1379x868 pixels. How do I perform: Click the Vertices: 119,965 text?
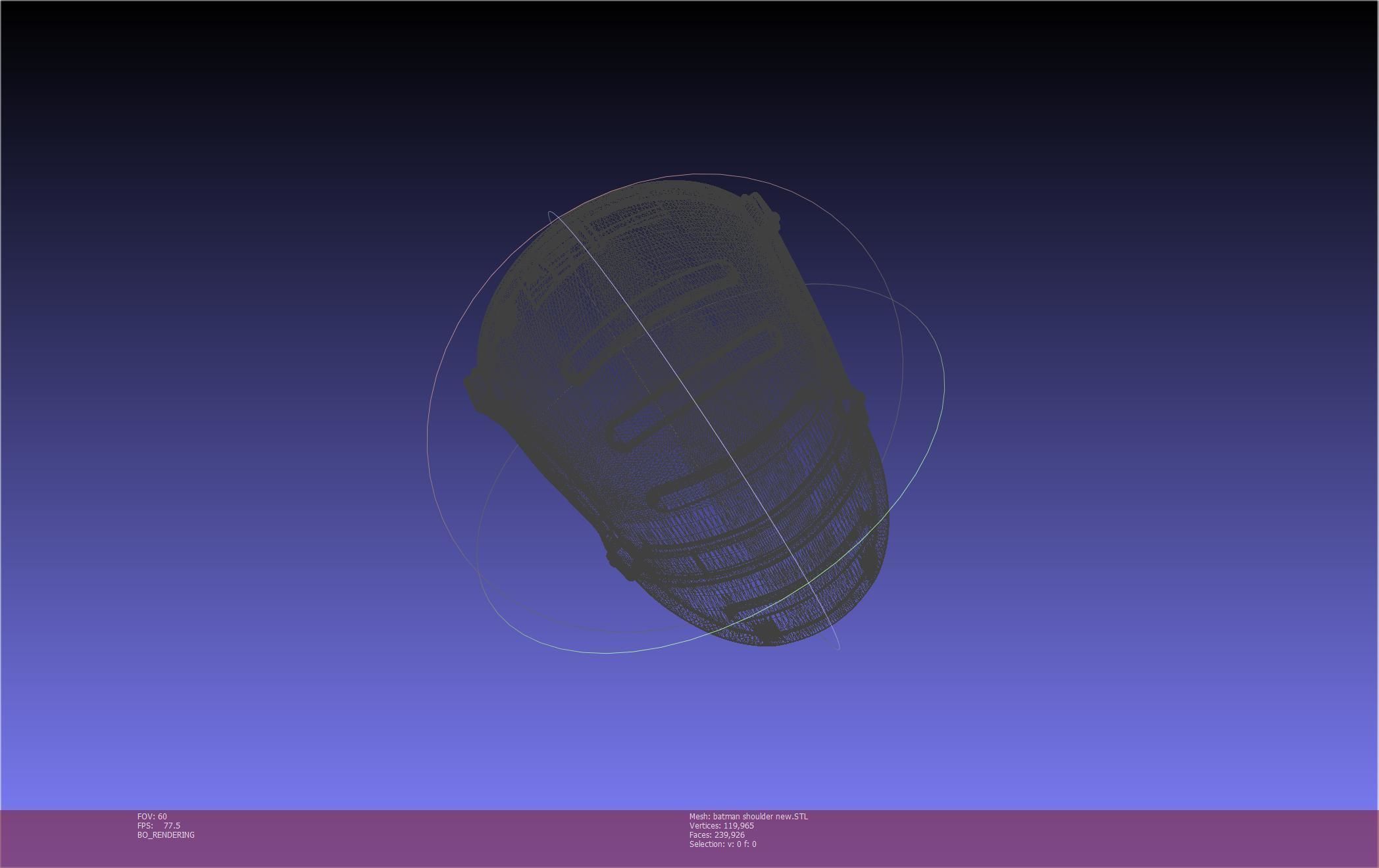pos(722,825)
